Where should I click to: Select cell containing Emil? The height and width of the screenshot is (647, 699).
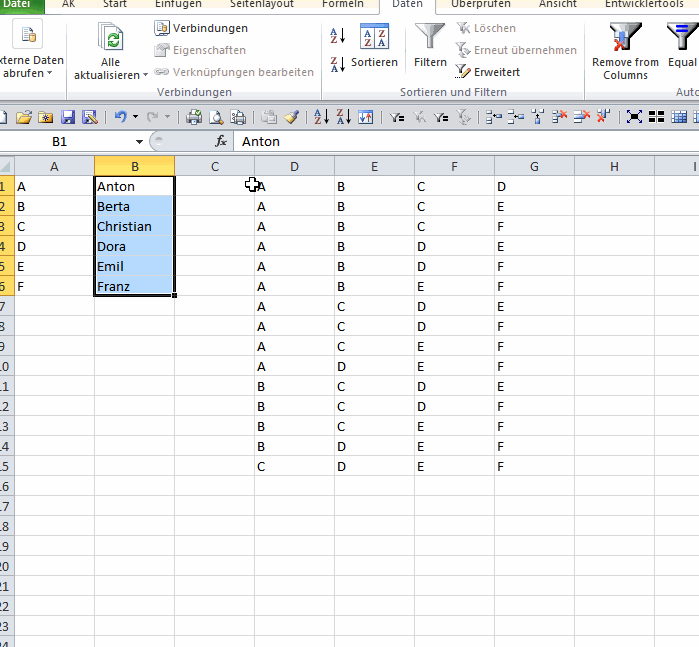134,266
